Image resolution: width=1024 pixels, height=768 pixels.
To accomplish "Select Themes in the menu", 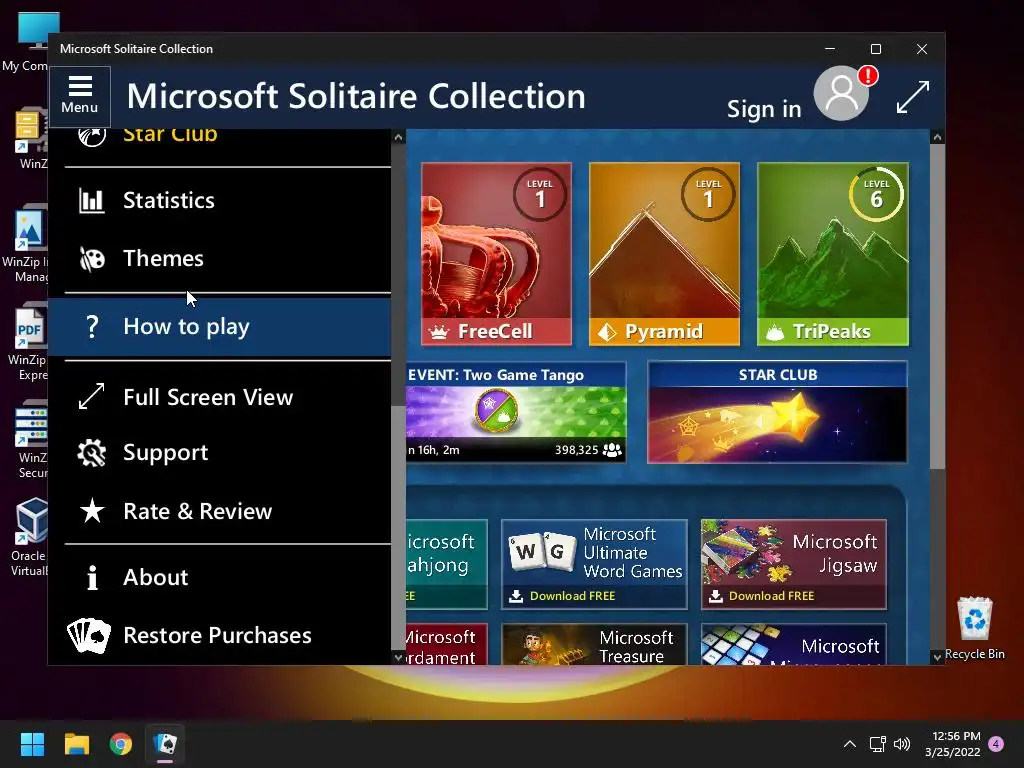I will tap(219, 259).
